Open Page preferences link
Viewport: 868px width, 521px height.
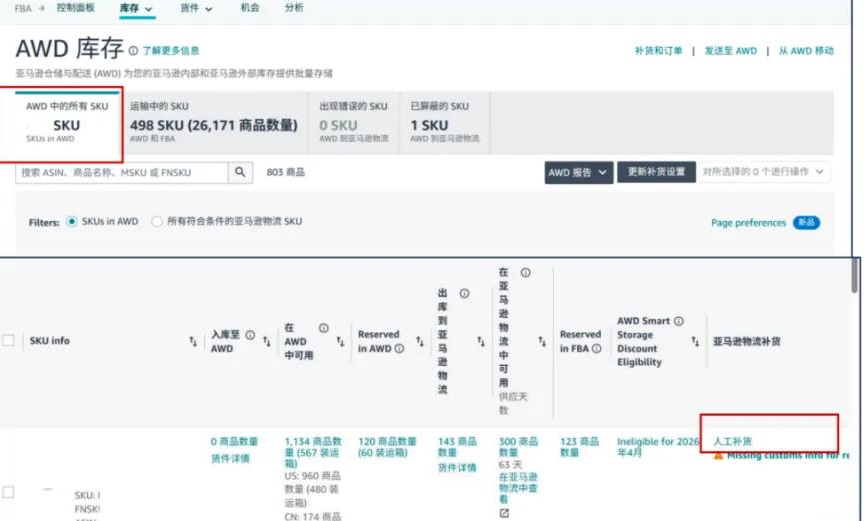tap(748, 223)
